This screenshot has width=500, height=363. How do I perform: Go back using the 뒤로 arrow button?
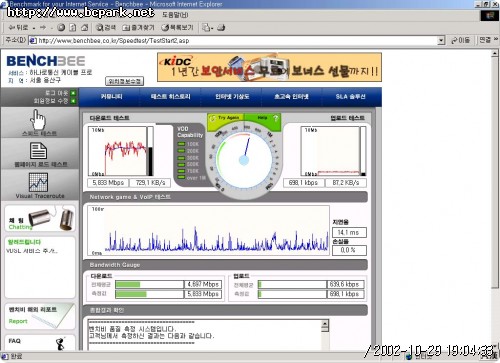pos(18,28)
